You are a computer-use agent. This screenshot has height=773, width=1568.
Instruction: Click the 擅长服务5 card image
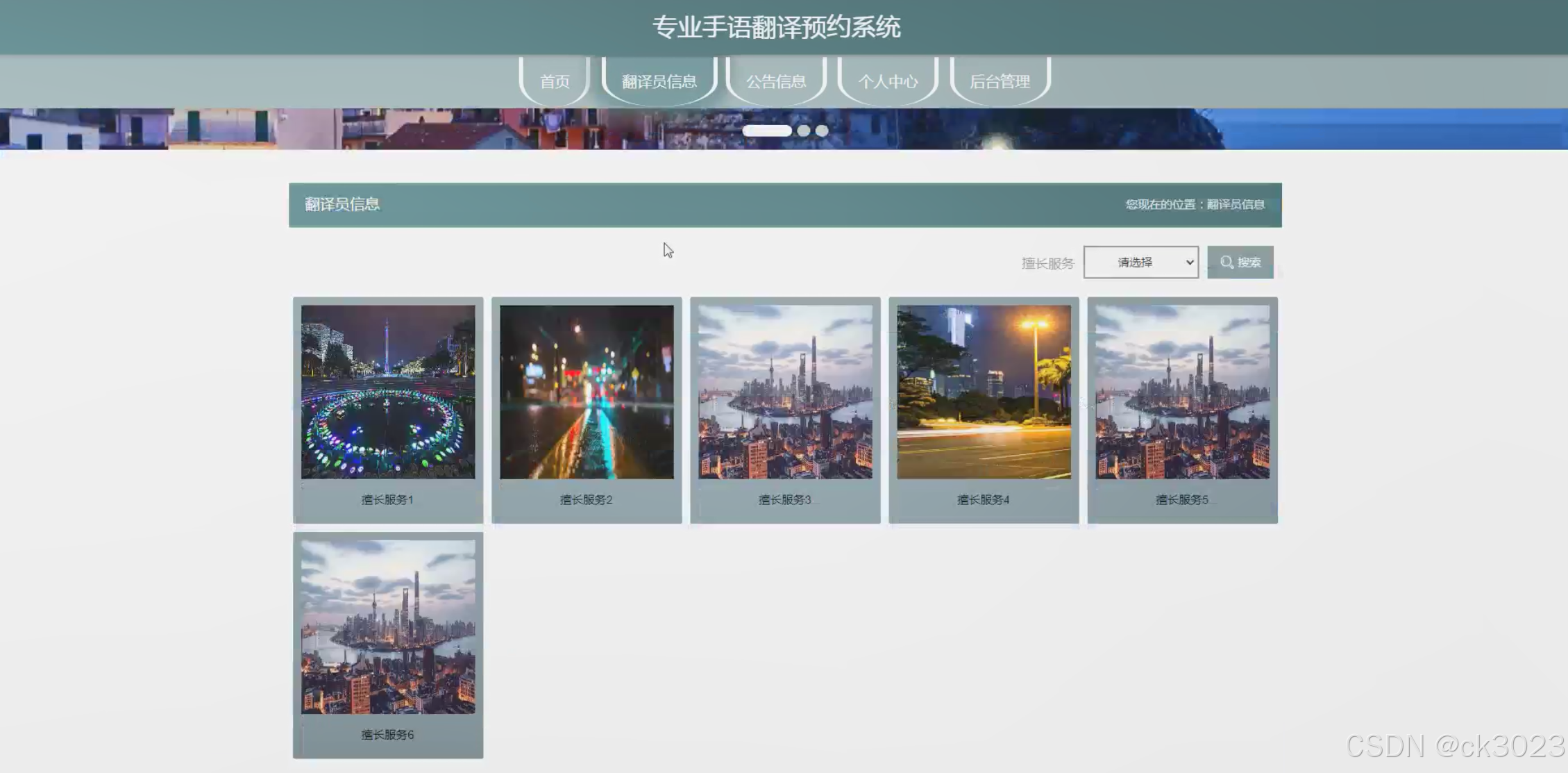point(1182,392)
